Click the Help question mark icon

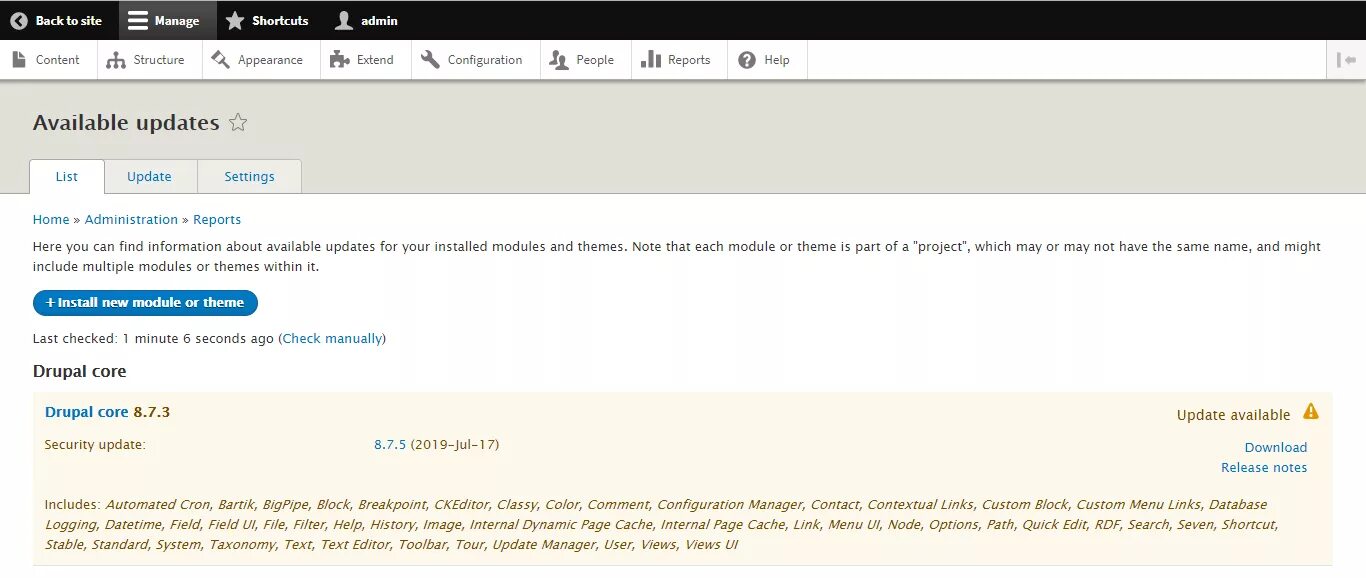click(747, 60)
